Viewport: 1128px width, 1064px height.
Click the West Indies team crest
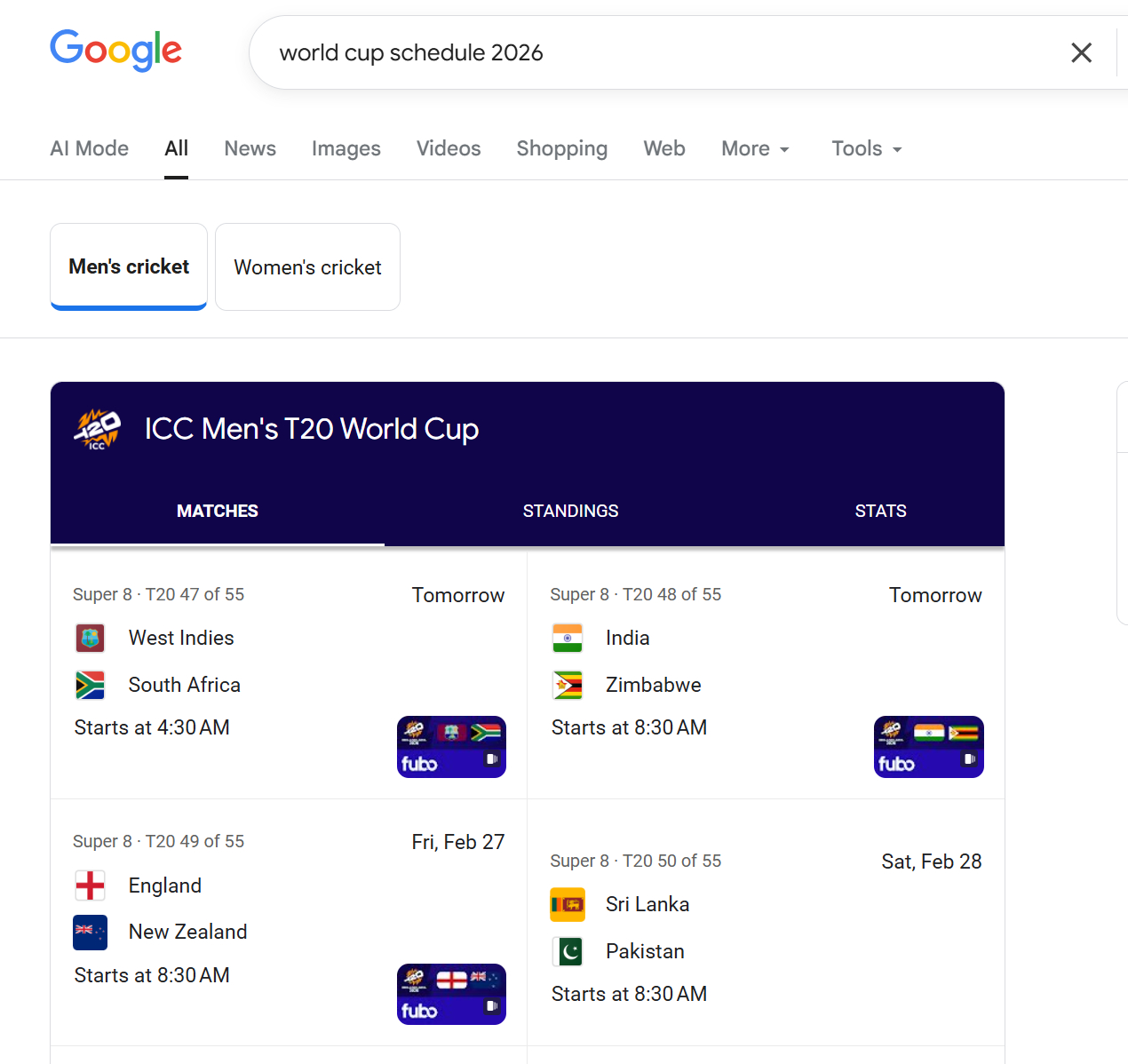pyautogui.click(x=91, y=638)
